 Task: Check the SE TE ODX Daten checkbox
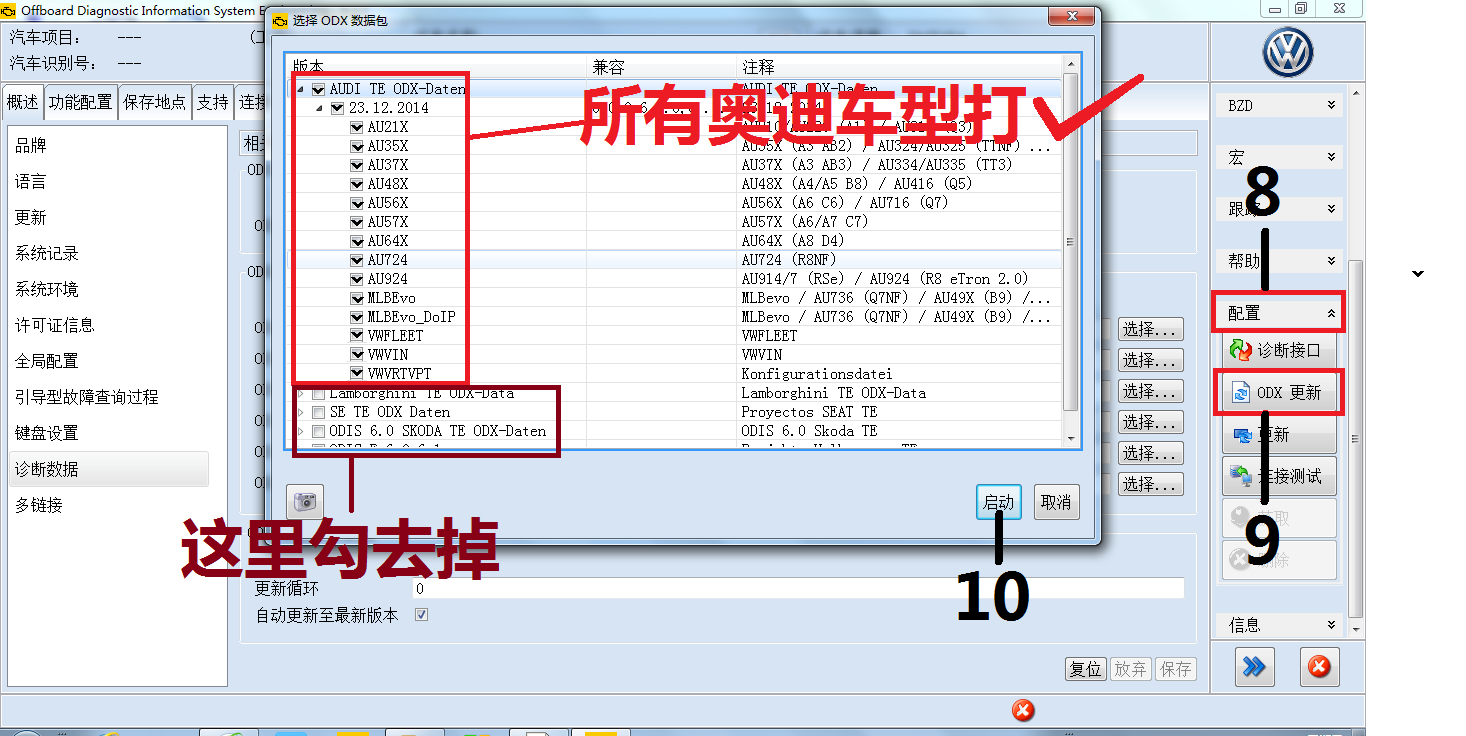tap(318, 412)
